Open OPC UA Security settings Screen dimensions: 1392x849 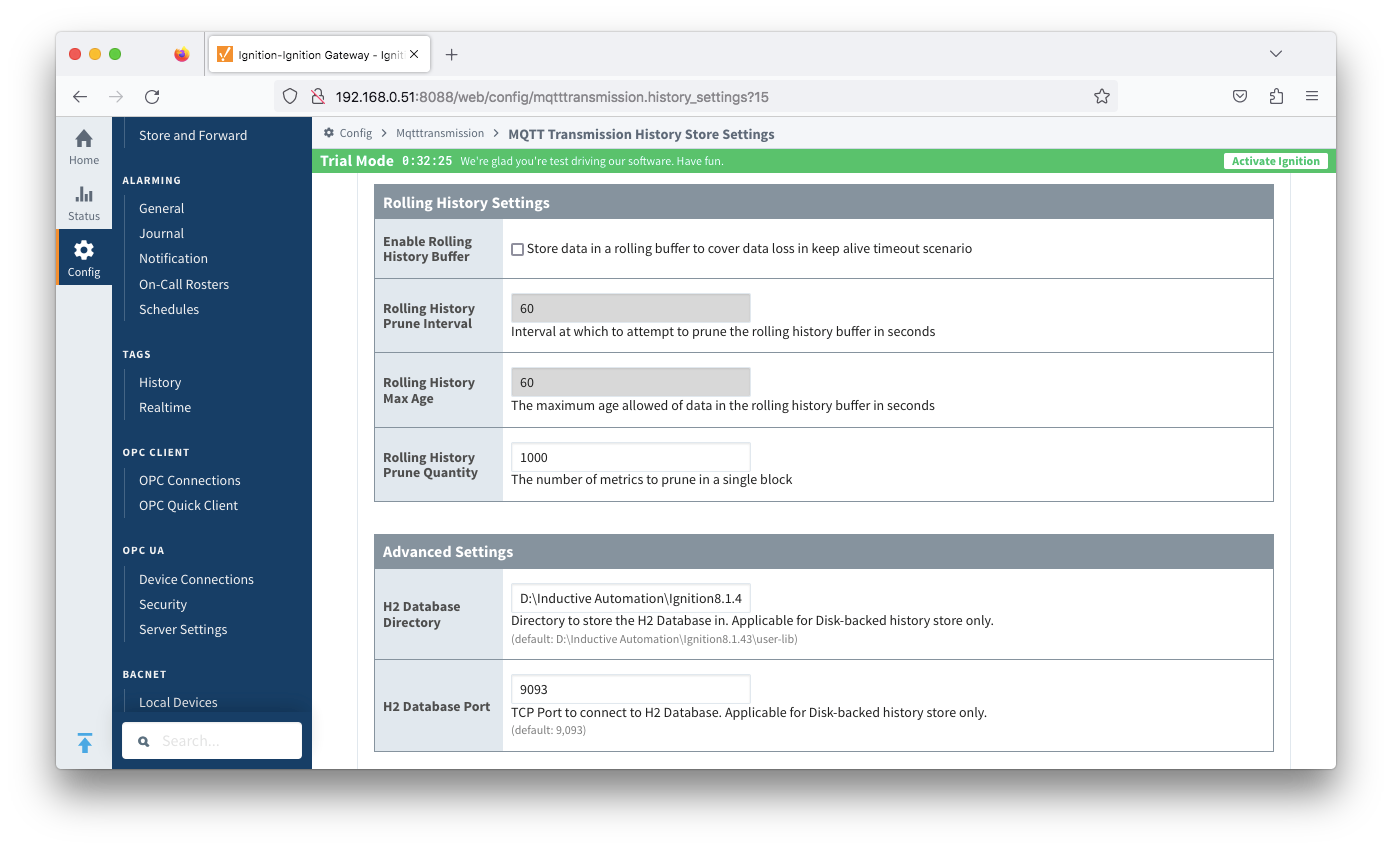tap(163, 604)
